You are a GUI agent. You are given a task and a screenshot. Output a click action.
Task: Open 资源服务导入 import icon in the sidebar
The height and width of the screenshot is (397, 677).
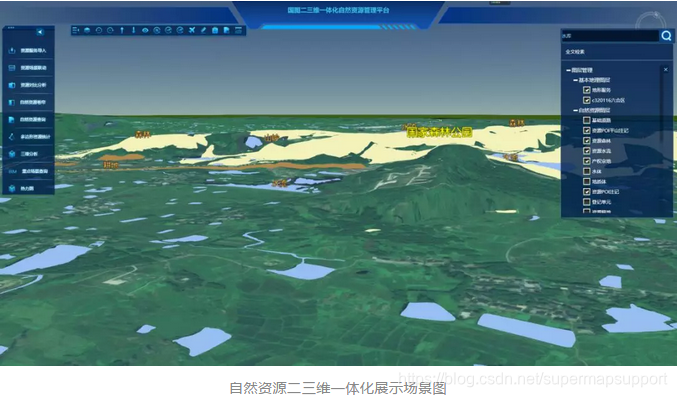(x=12, y=51)
